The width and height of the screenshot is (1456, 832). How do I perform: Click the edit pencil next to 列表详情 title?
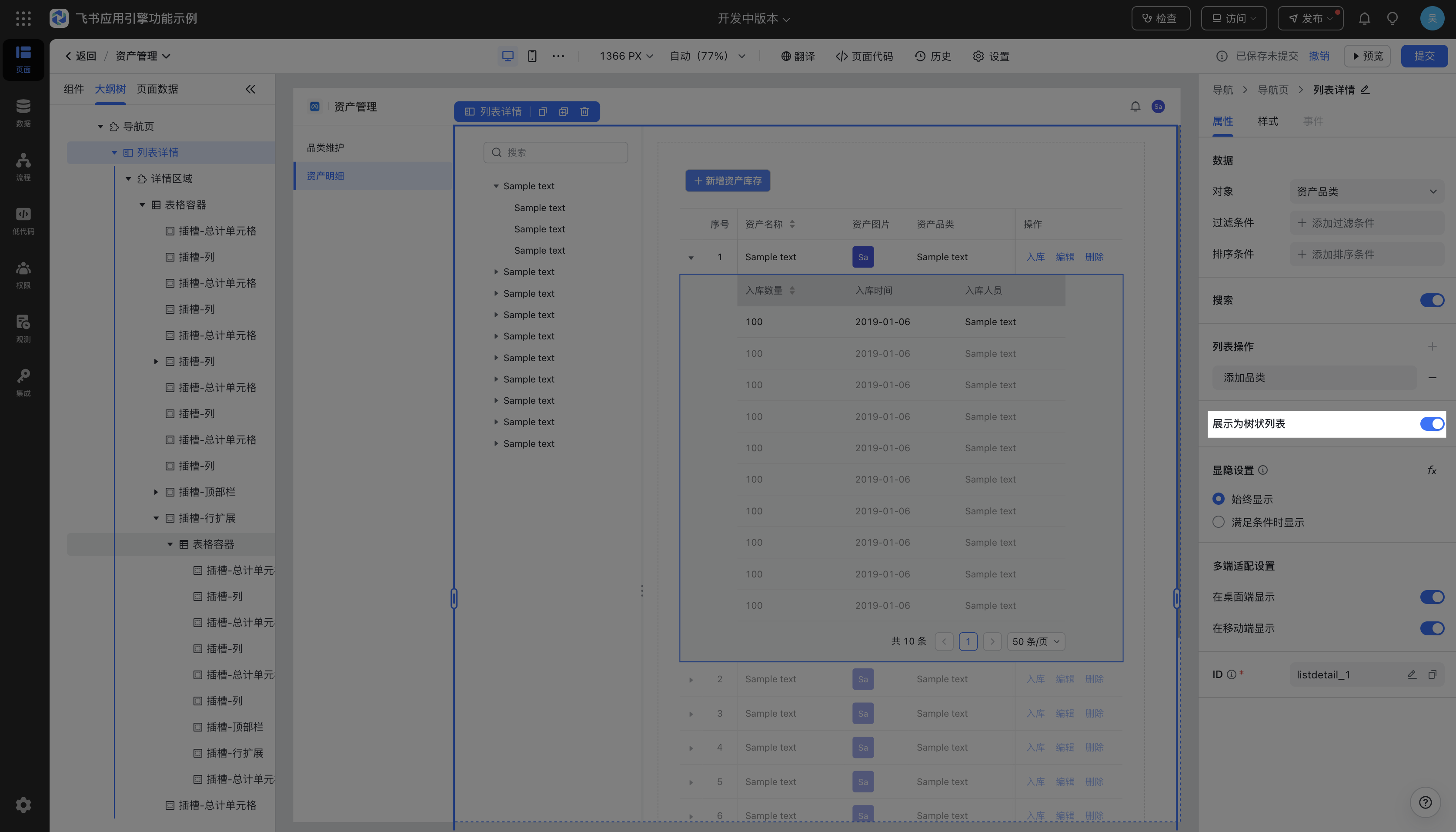(x=1365, y=90)
